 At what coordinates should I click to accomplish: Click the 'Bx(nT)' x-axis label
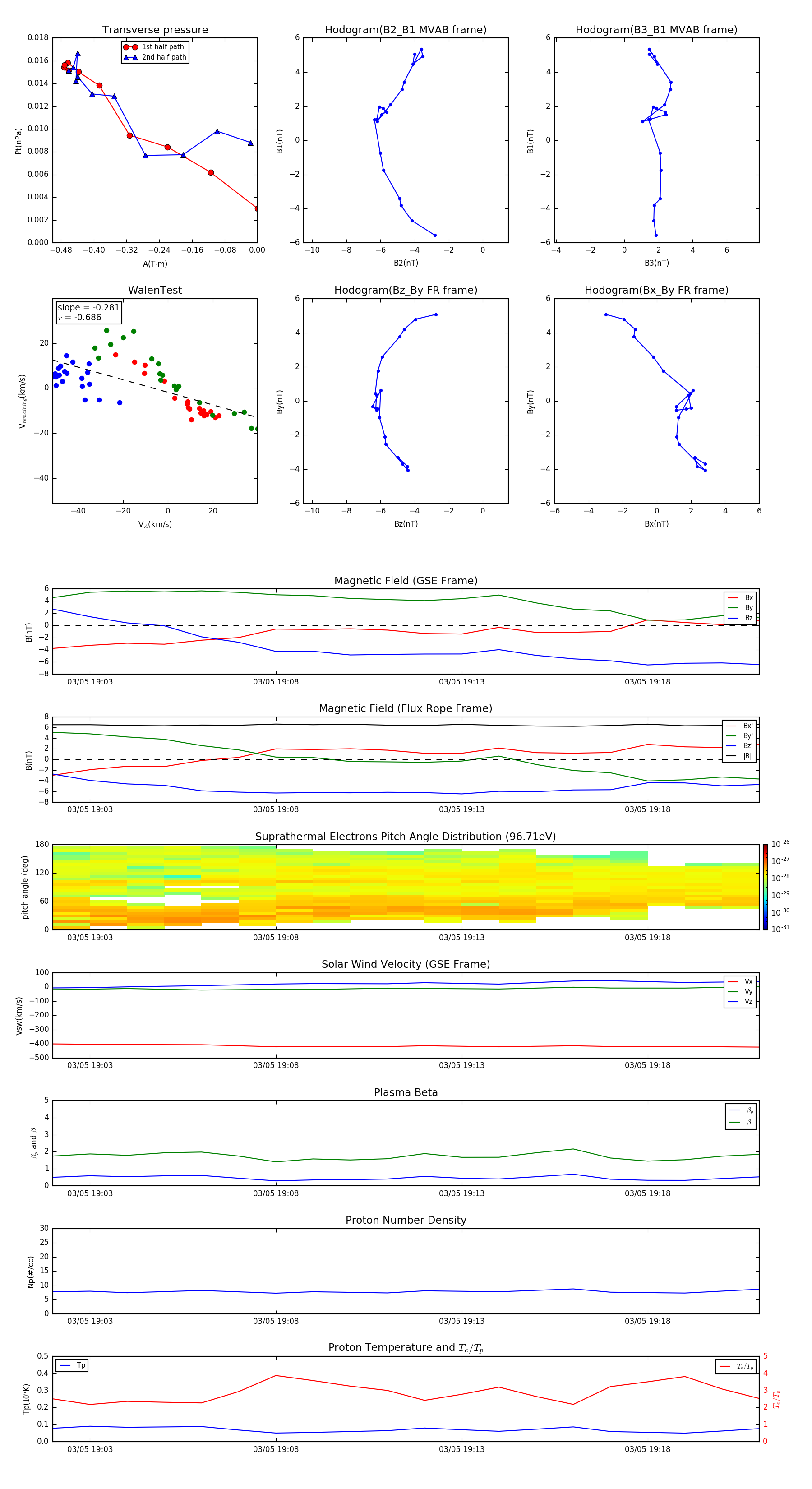(656, 524)
